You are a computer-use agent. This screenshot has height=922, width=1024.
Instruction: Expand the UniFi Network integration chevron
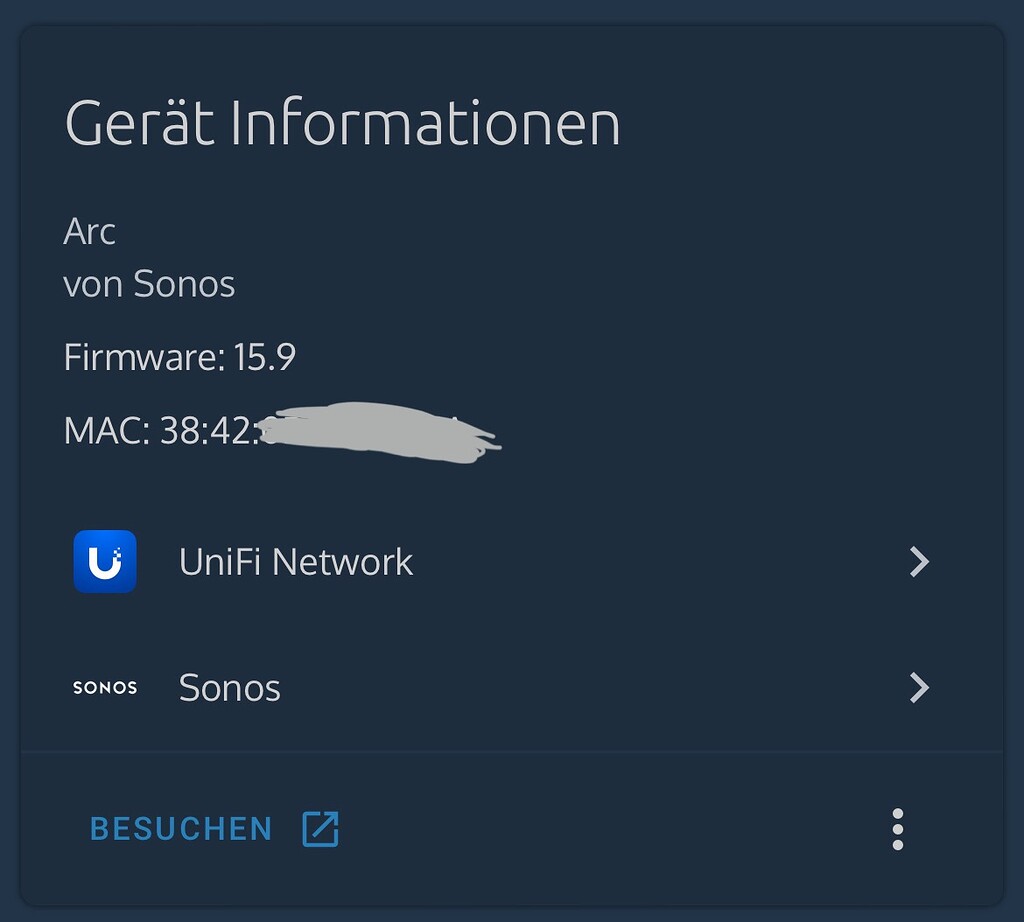click(x=918, y=561)
